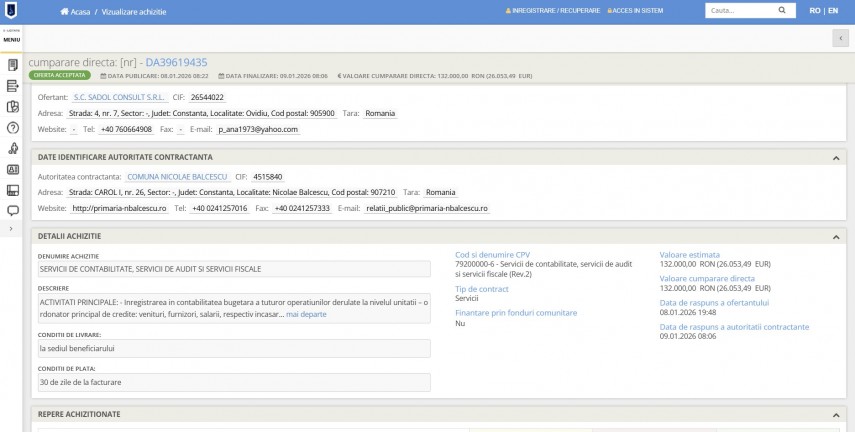Click the ID card icon in sidebar
This screenshot has height=432, width=855.
[13, 169]
